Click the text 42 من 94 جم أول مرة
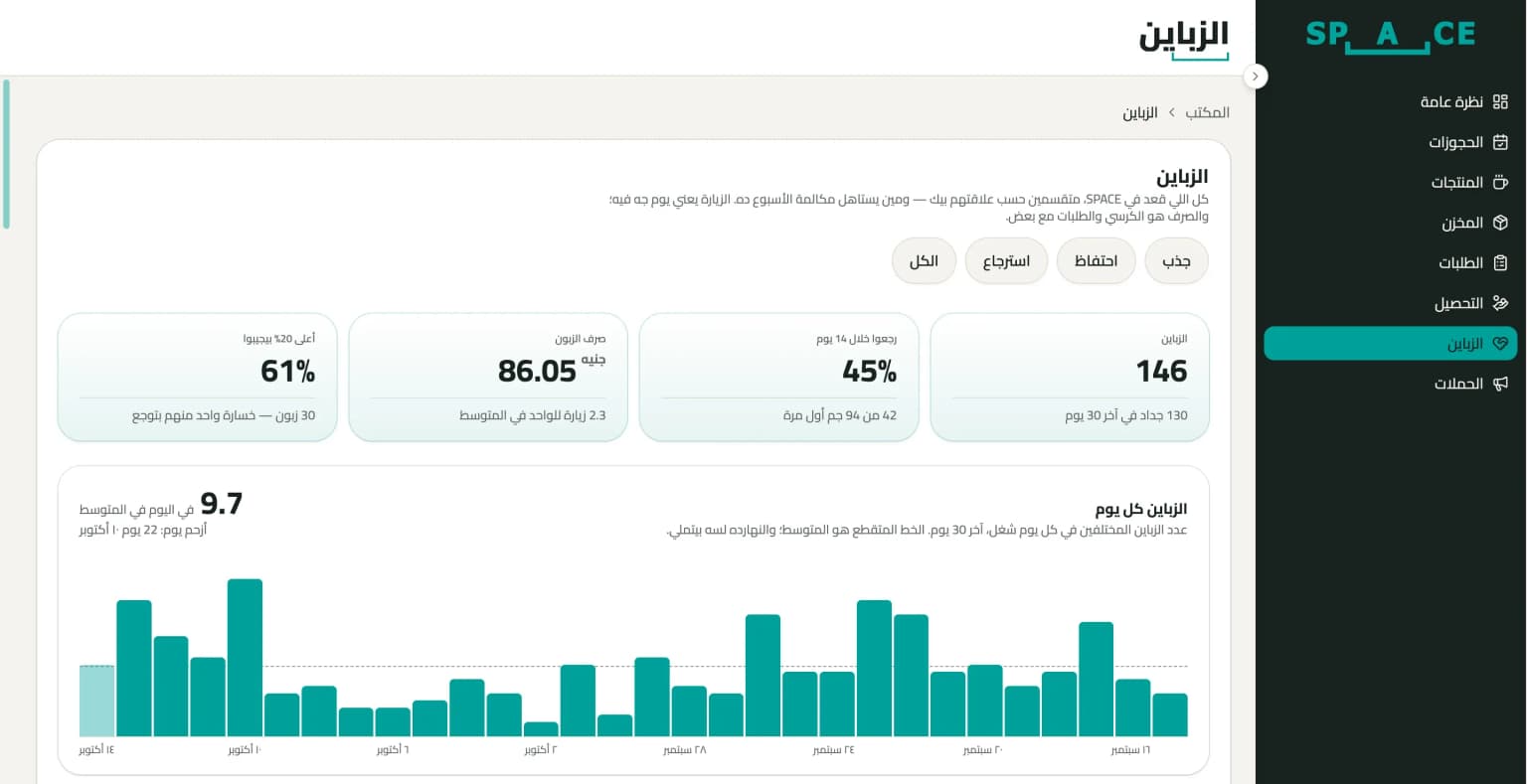Viewport: 1527px width, 784px height. pos(840,415)
